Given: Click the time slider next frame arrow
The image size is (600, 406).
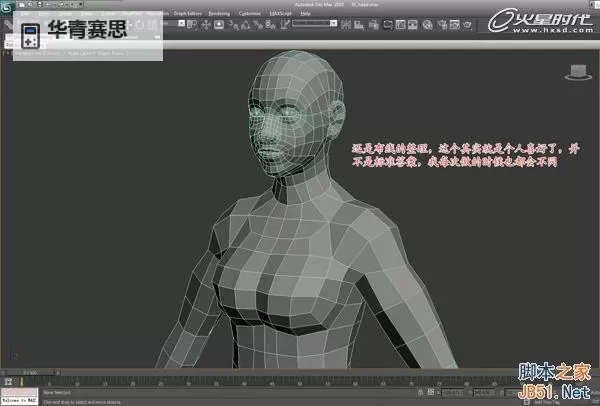Looking at the screenshot, I should pos(58,372).
